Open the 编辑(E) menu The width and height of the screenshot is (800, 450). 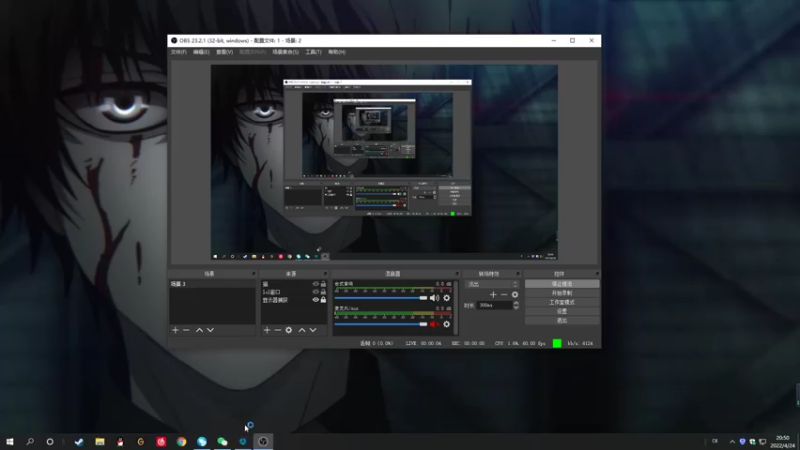pos(201,52)
